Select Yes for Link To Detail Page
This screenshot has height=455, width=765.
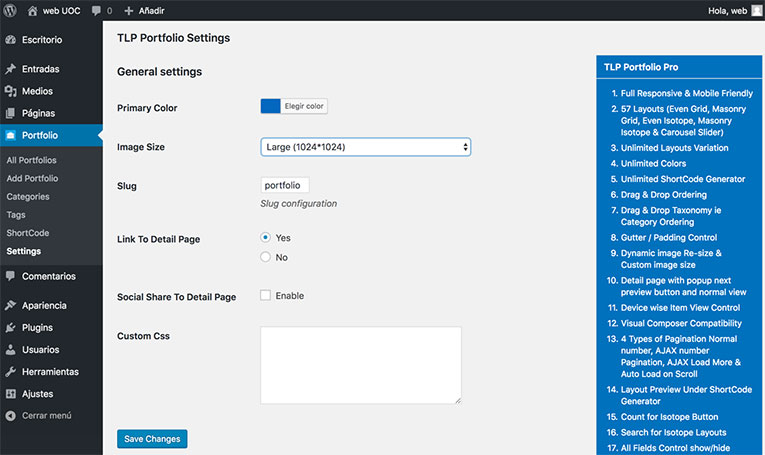click(x=265, y=237)
